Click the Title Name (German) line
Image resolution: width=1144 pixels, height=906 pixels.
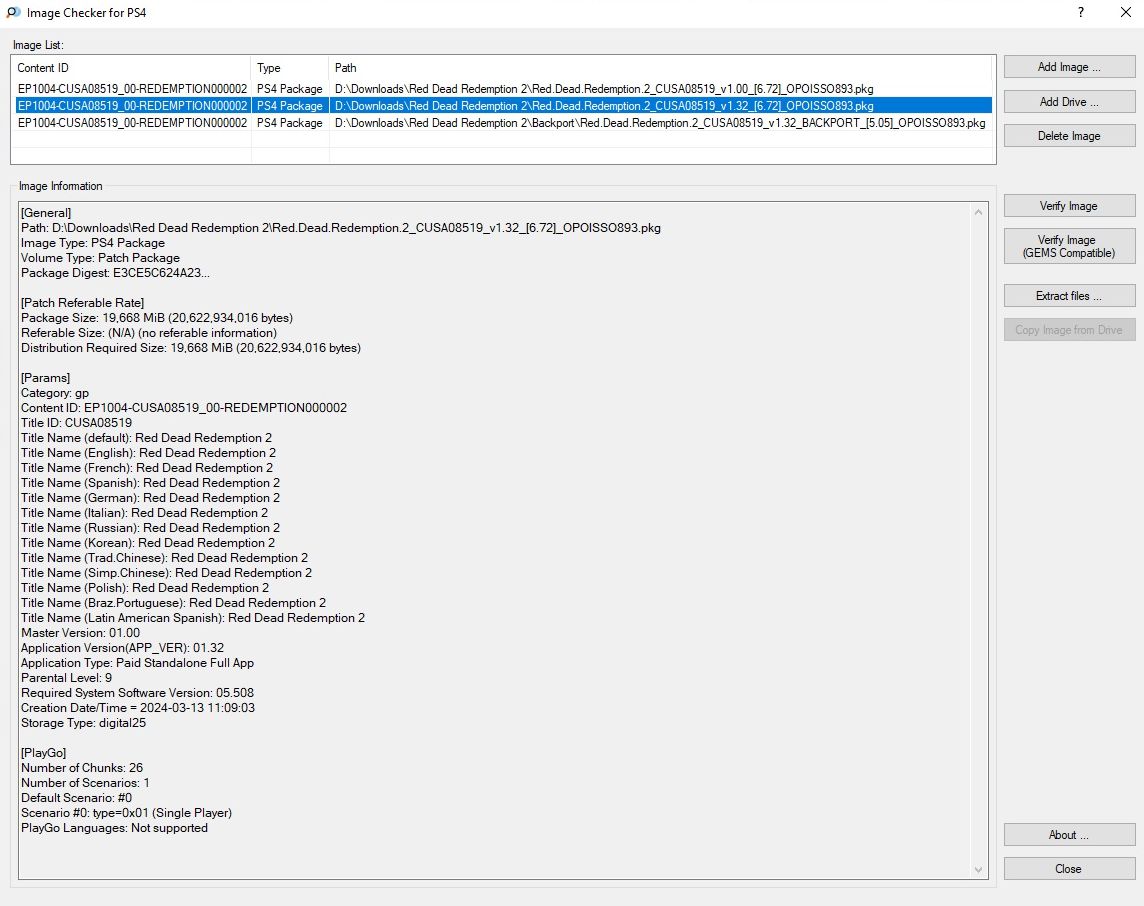(x=150, y=498)
